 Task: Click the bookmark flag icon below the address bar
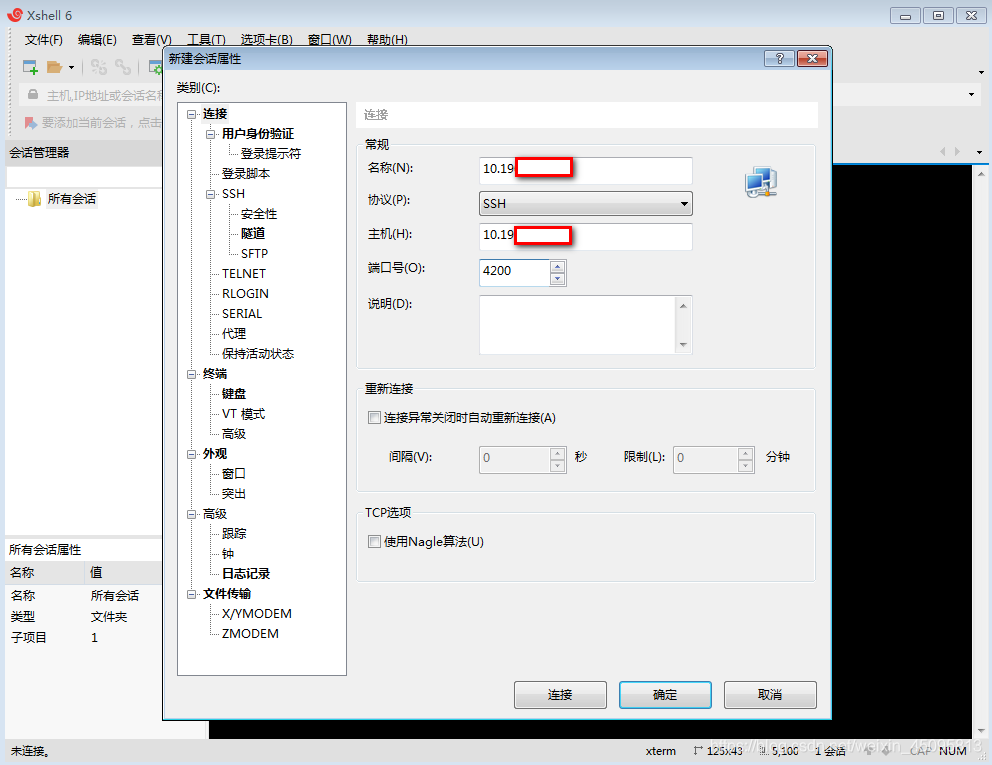[x=30, y=122]
